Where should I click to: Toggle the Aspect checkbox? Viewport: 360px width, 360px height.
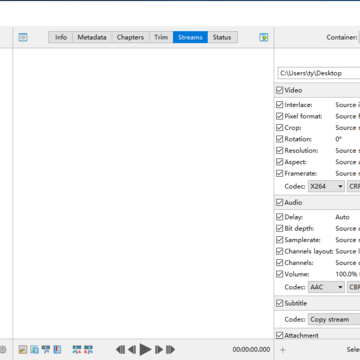click(279, 162)
